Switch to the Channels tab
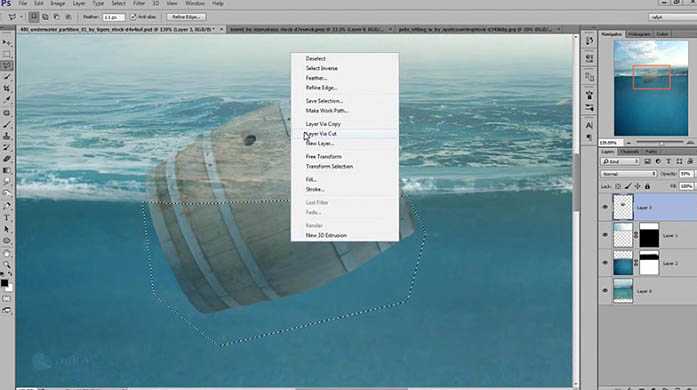This screenshot has height=390, width=697. point(629,152)
